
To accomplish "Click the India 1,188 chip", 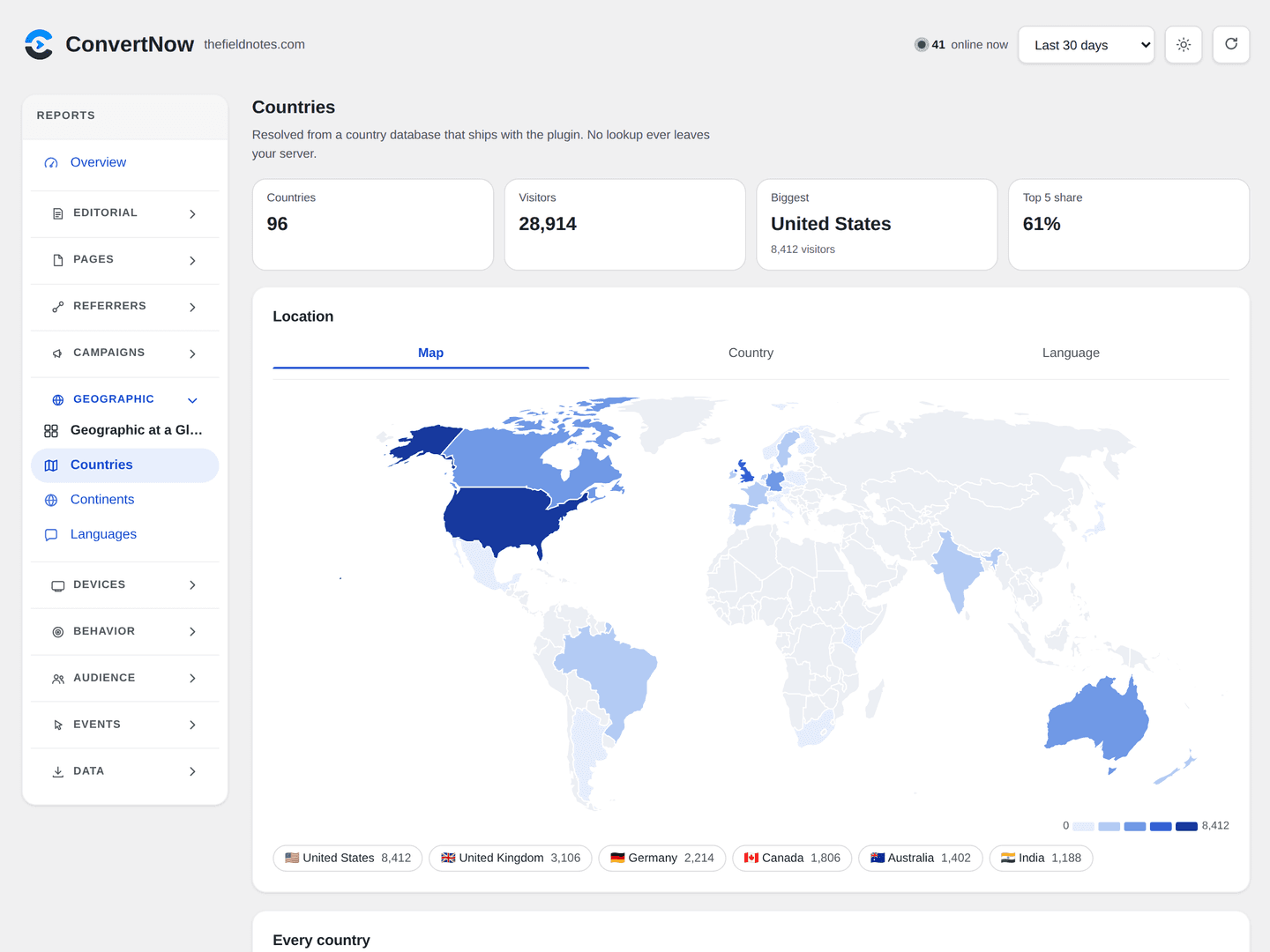I will tap(1041, 858).
